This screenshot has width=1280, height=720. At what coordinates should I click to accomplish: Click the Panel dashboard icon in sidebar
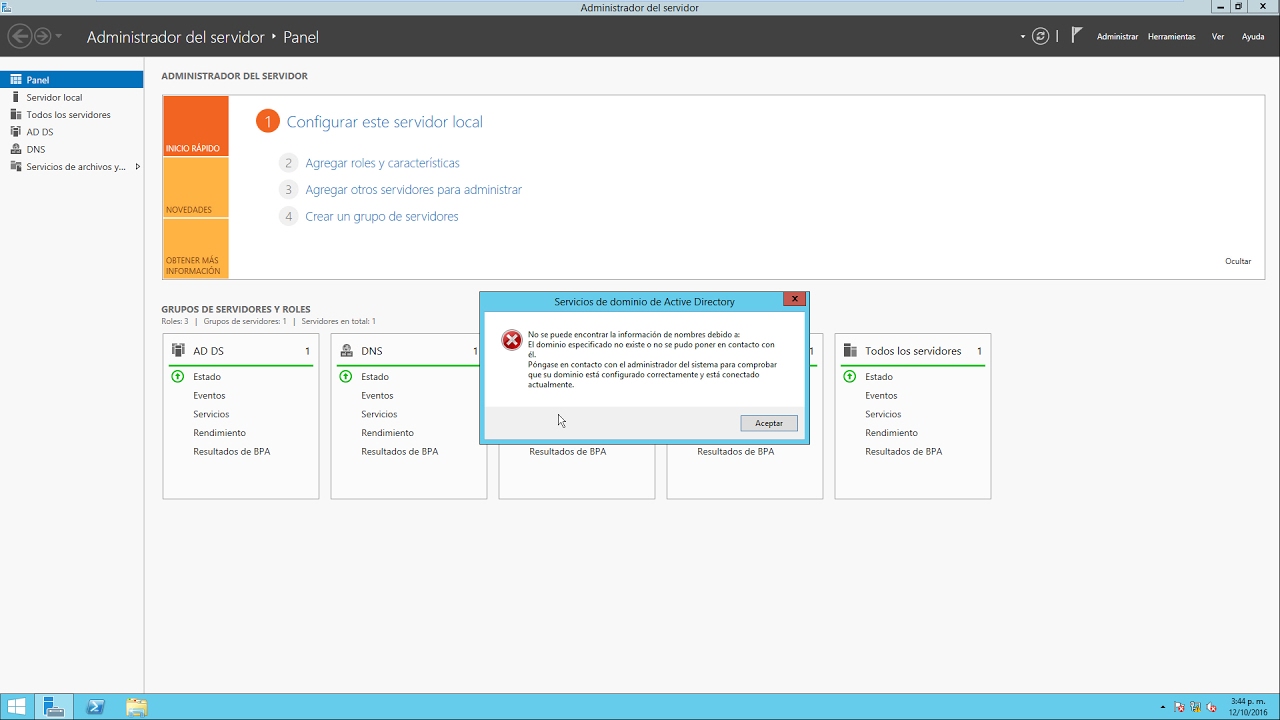[x=16, y=80]
